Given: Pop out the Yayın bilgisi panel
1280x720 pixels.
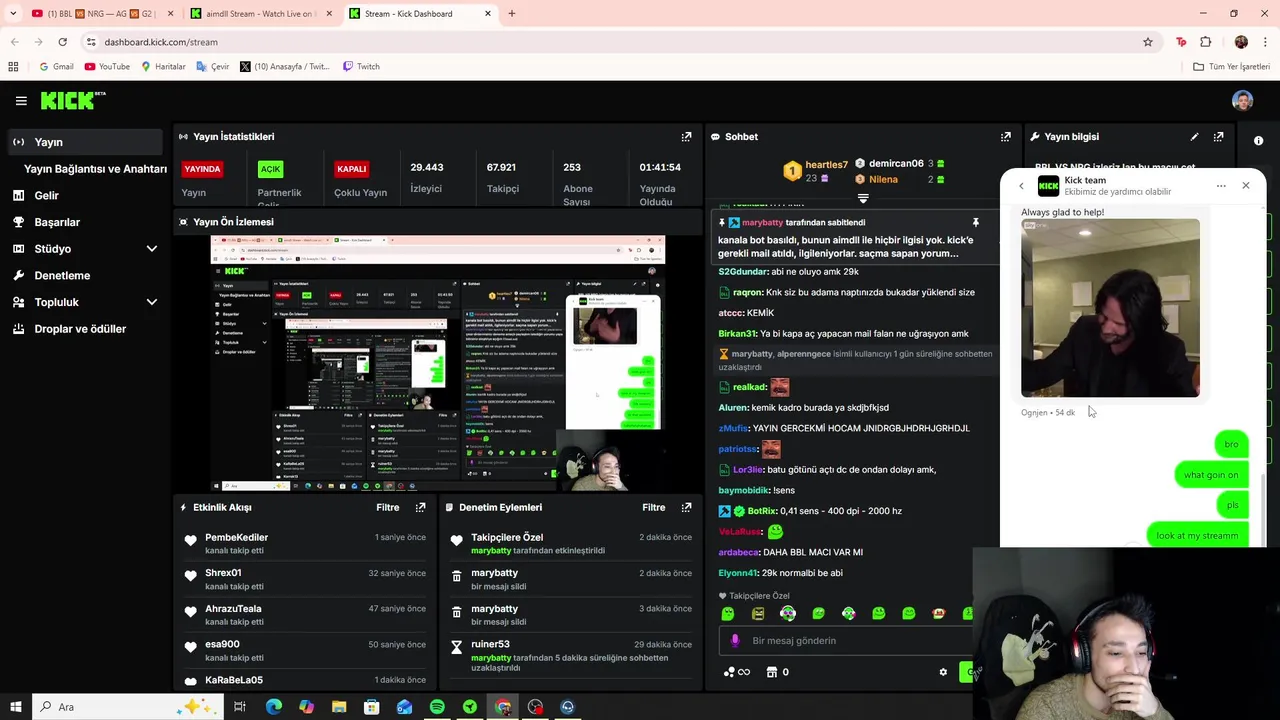Looking at the screenshot, I should pos(1218,137).
